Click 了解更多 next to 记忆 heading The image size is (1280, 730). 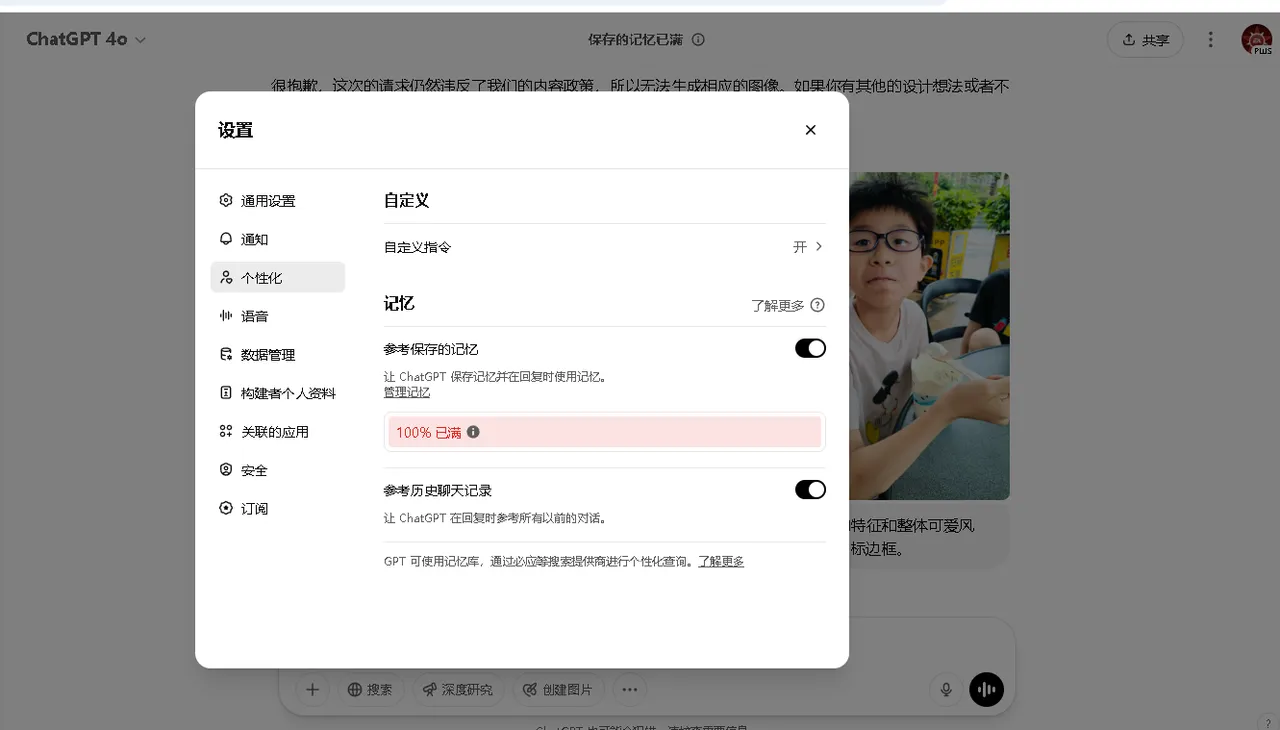click(x=777, y=305)
